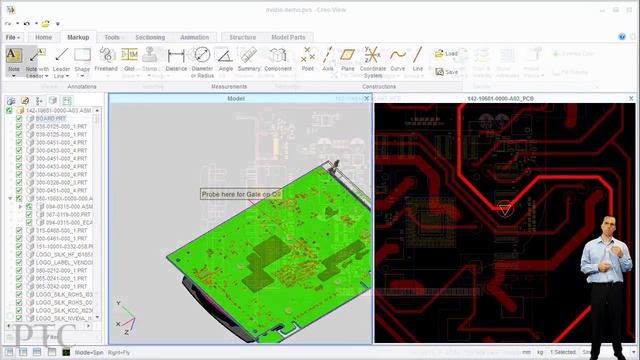Switch to the Home ribbon tab
The height and width of the screenshot is (360, 640).
coord(43,37)
